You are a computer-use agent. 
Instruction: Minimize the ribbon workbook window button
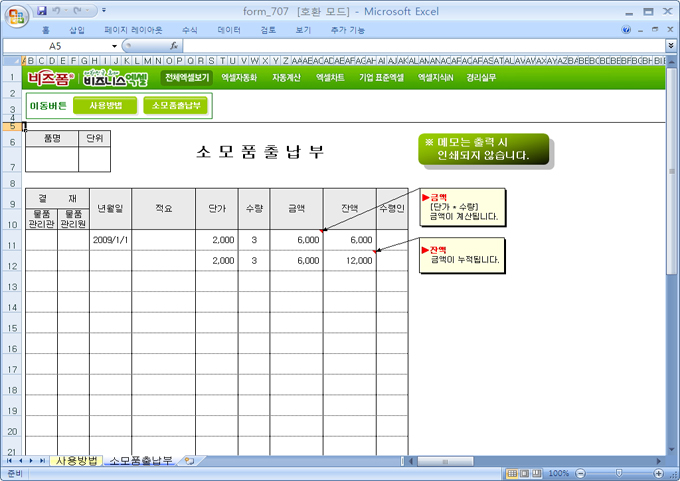coord(641,30)
